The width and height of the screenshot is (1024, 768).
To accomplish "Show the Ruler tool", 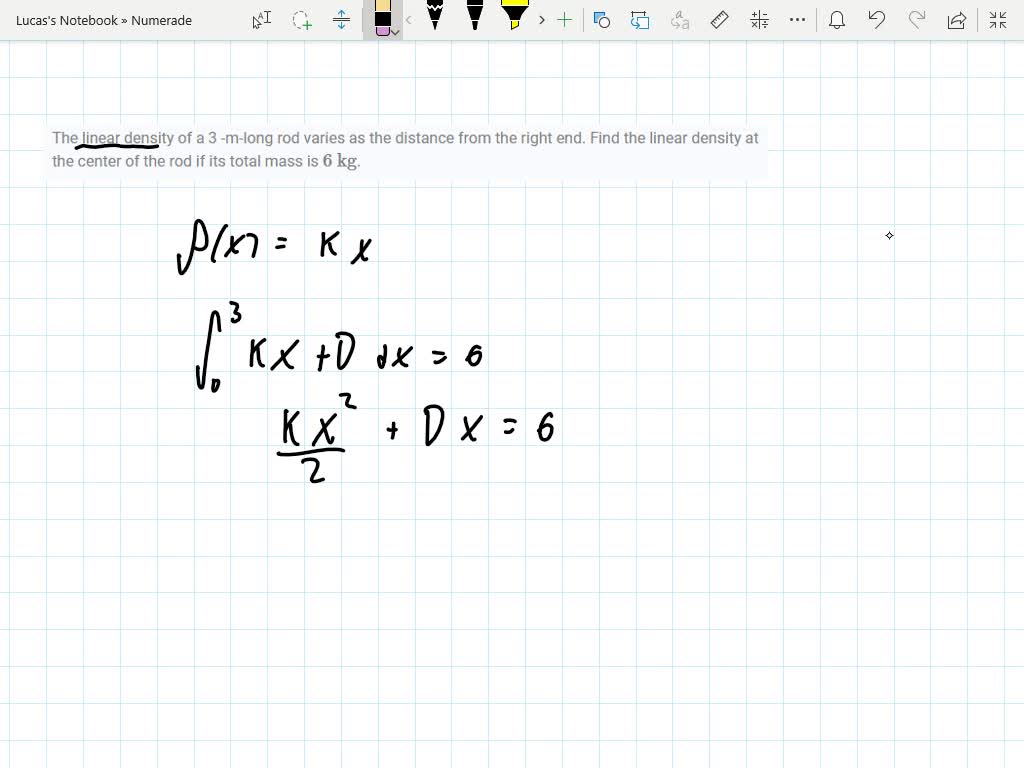I will (719, 20).
